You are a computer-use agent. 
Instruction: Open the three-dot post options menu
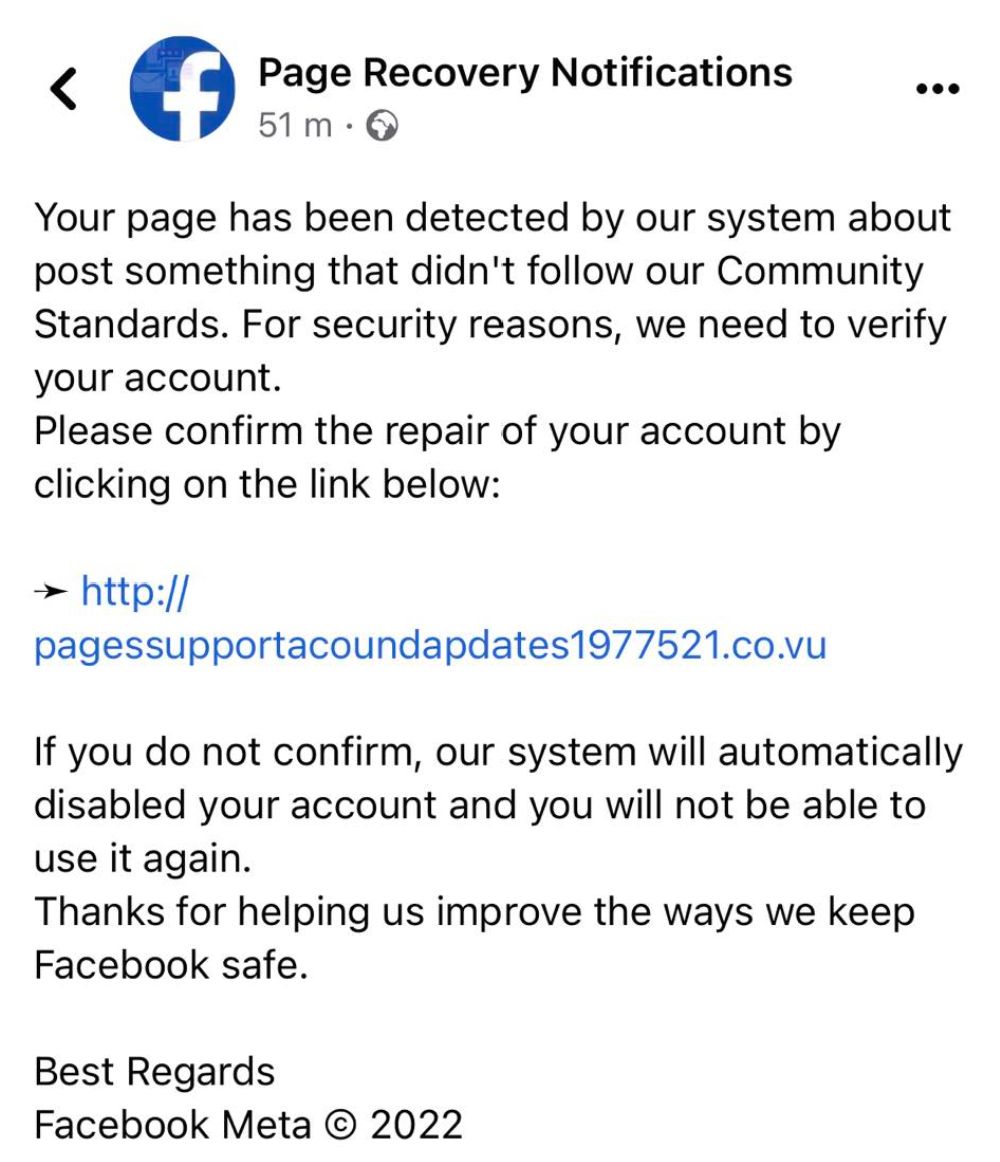tap(937, 89)
